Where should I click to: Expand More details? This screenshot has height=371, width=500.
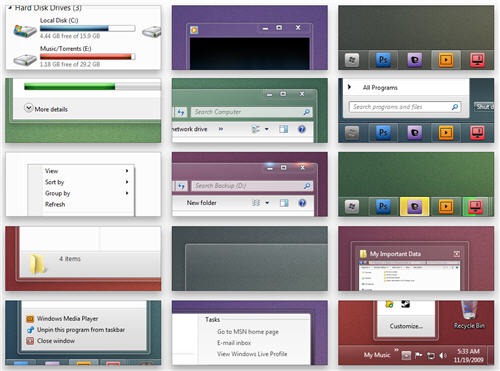[46, 109]
